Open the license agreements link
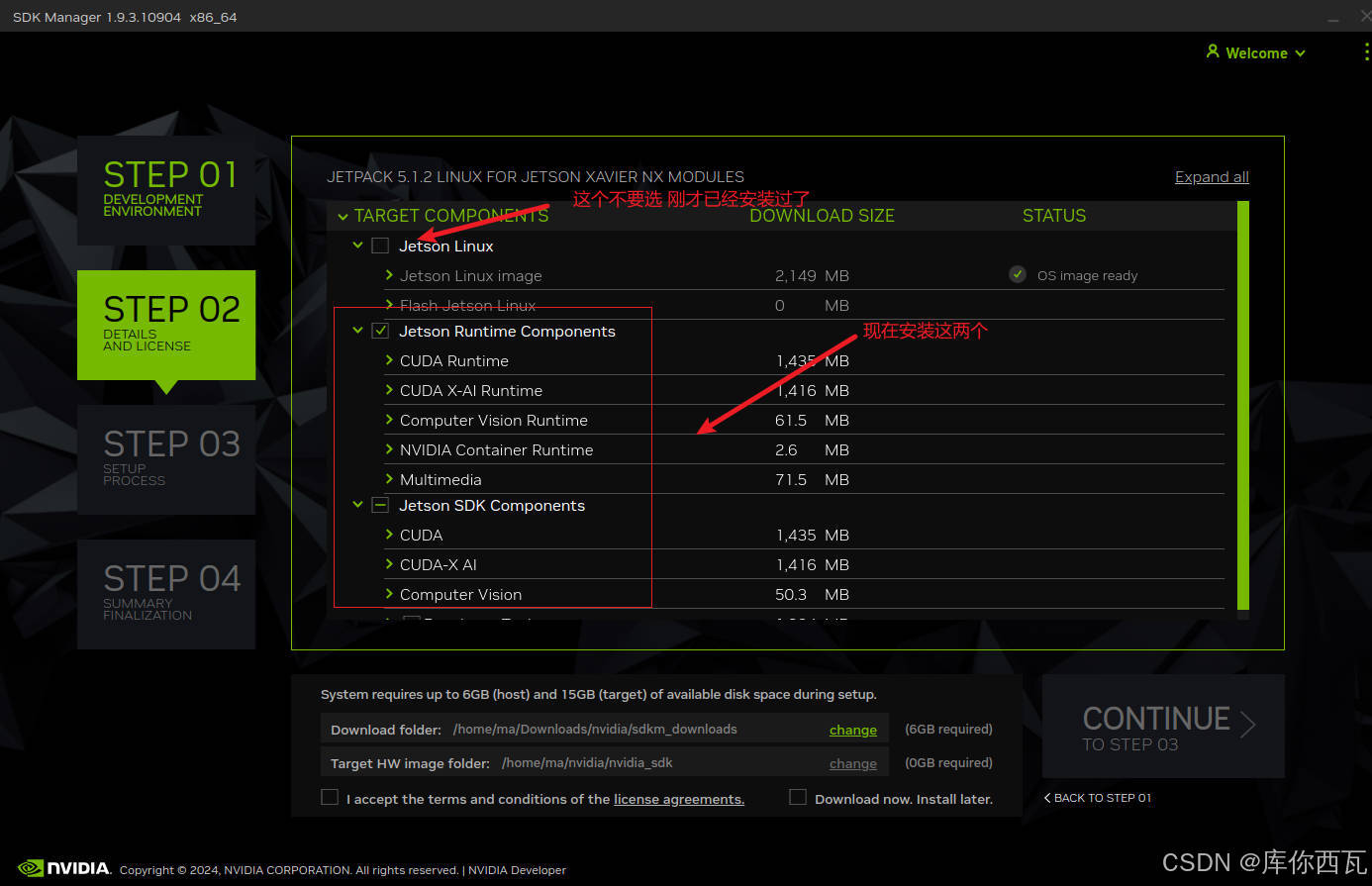Viewport: 1372px width, 886px height. pyautogui.click(x=679, y=799)
